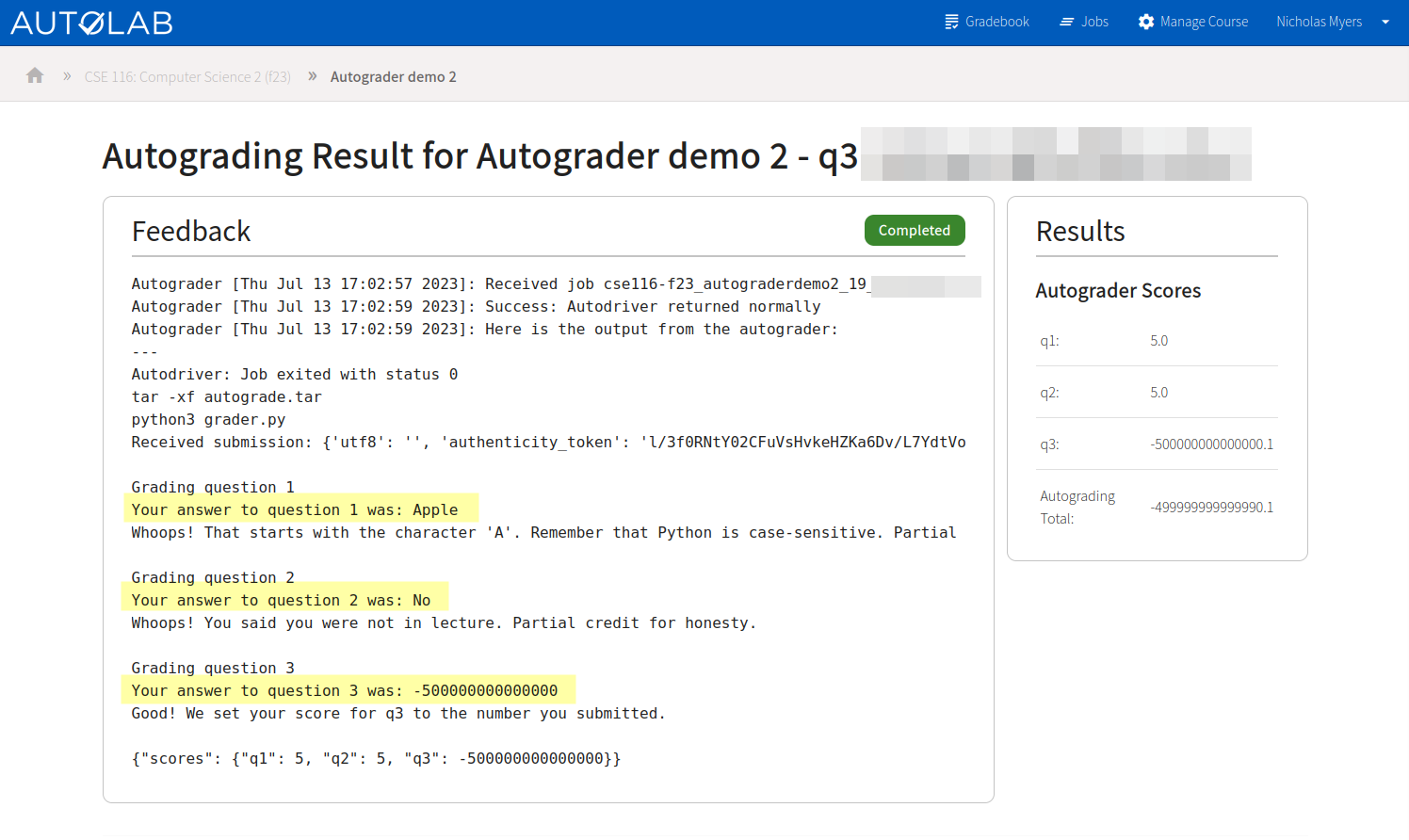Viewport: 1409px width, 840px height.
Task: Click the Results heading
Action: [1080, 232]
